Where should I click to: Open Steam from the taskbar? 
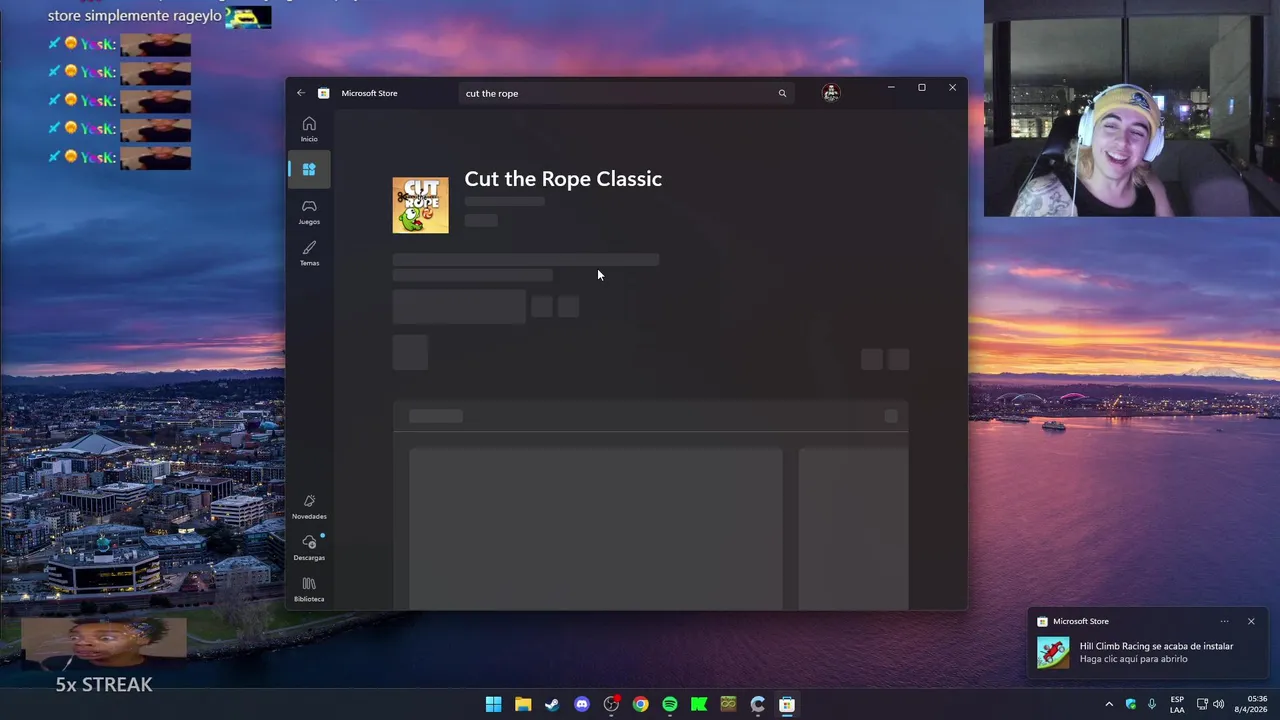[552, 704]
